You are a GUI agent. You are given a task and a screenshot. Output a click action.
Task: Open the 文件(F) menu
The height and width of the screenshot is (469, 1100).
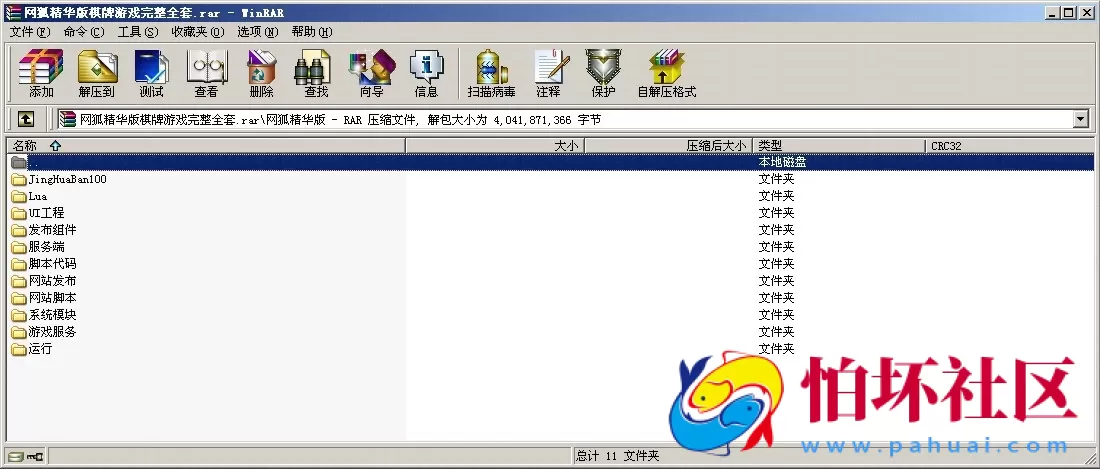[30, 32]
